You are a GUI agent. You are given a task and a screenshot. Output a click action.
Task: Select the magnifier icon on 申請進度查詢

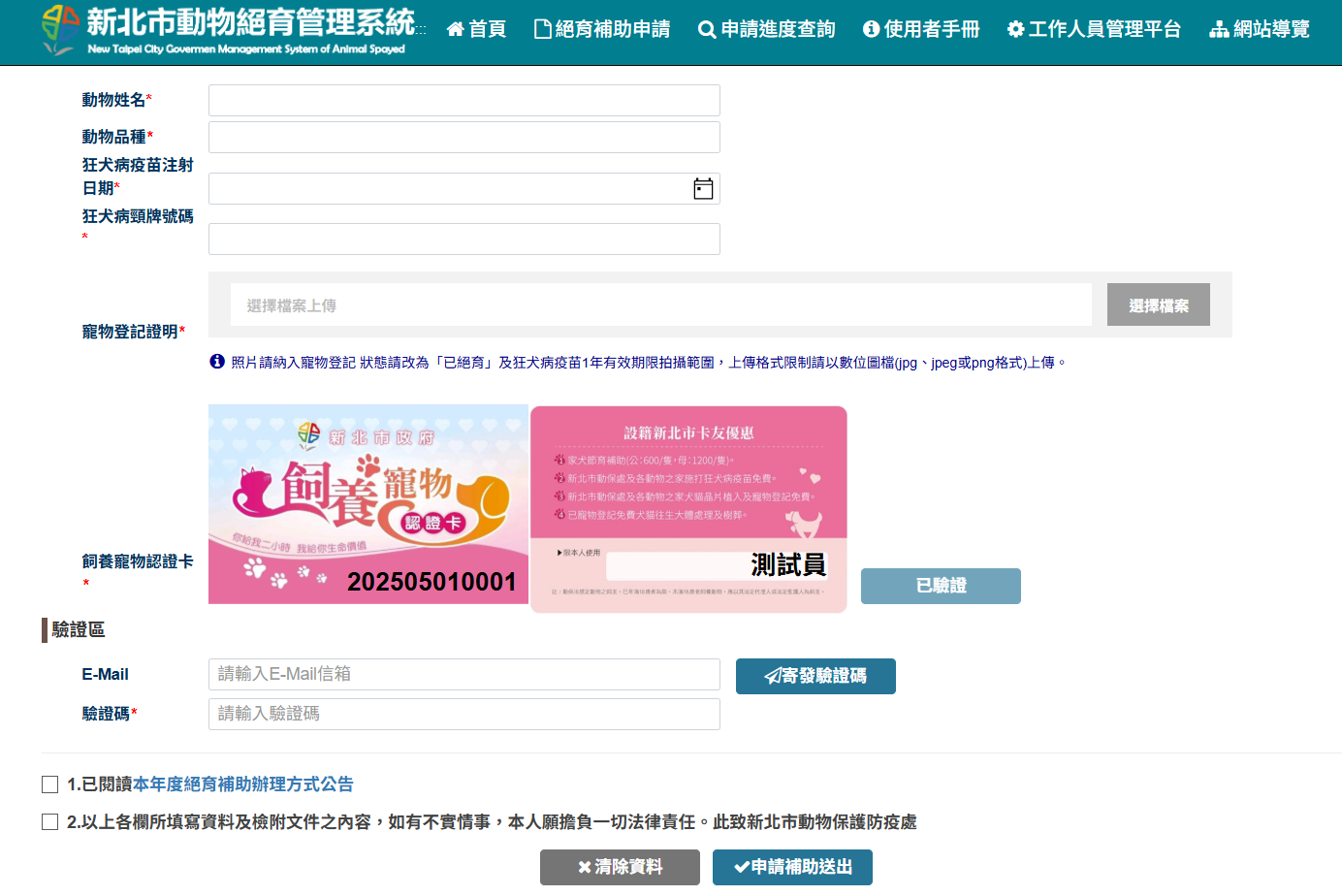coord(706,29)
